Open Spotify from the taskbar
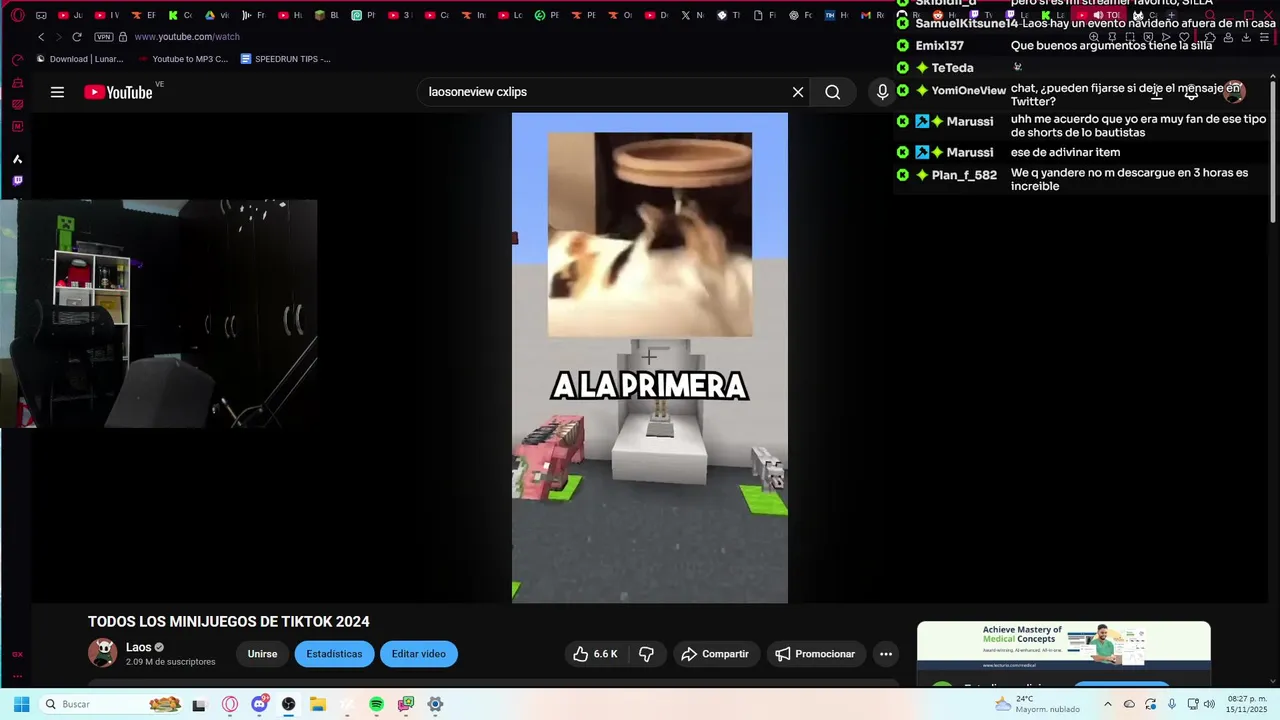The height and width of the screenshot is (720, 1280). [377, 705]
